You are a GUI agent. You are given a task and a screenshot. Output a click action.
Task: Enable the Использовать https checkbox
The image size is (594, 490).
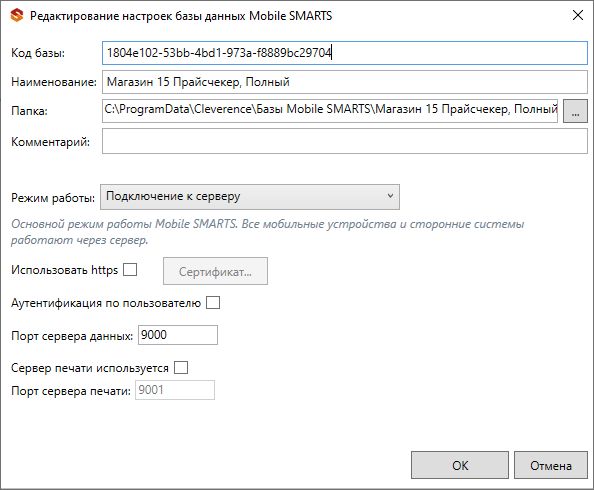click(130, 270)
